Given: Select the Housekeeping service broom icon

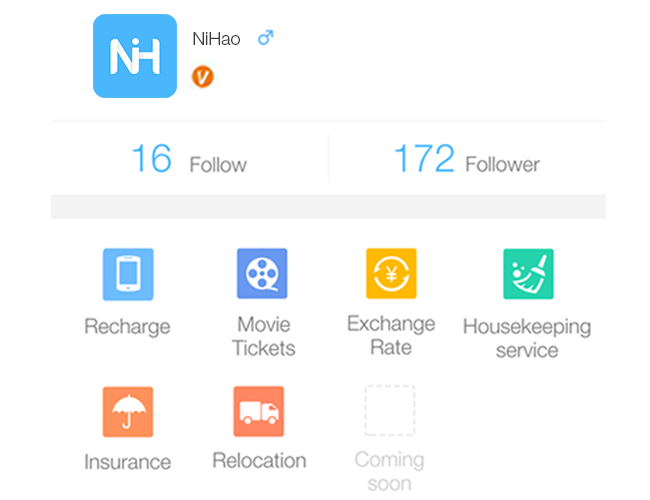Looking at the screenshot, I should [x=528, y=274].
